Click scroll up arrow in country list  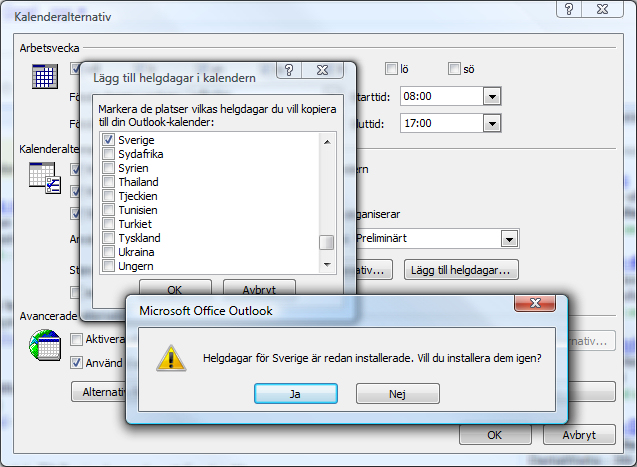pos(327,142)
